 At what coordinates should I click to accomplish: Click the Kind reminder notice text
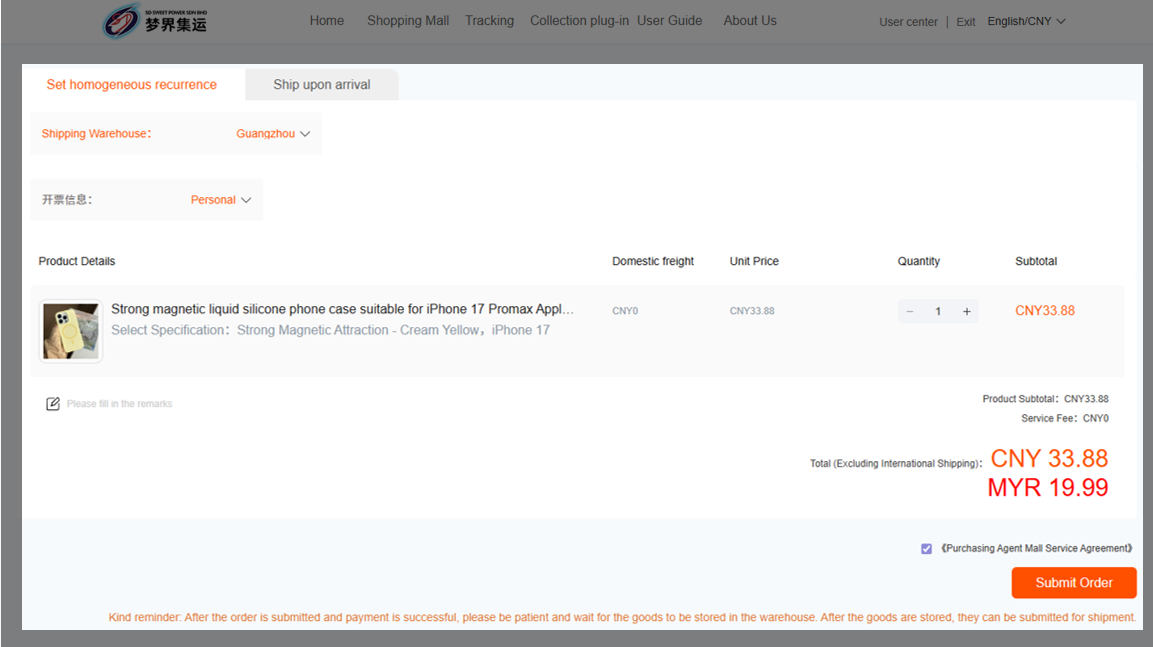pyautogui.click(x=622, y=617)
